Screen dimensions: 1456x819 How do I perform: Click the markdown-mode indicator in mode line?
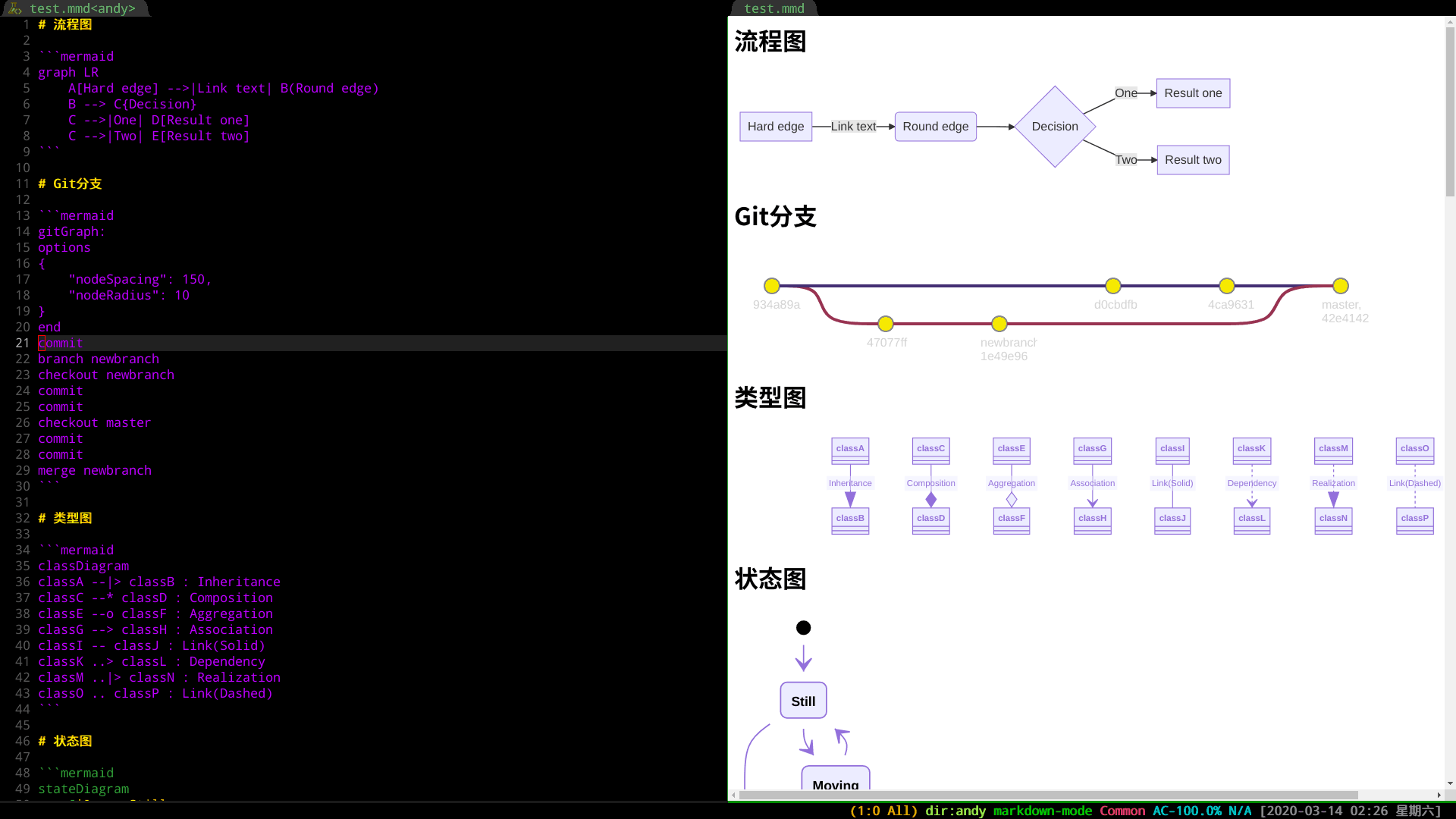coord(1042,811)
